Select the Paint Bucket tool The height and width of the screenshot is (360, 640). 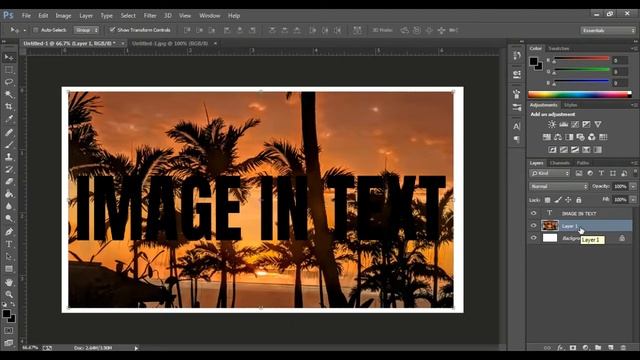9,194
